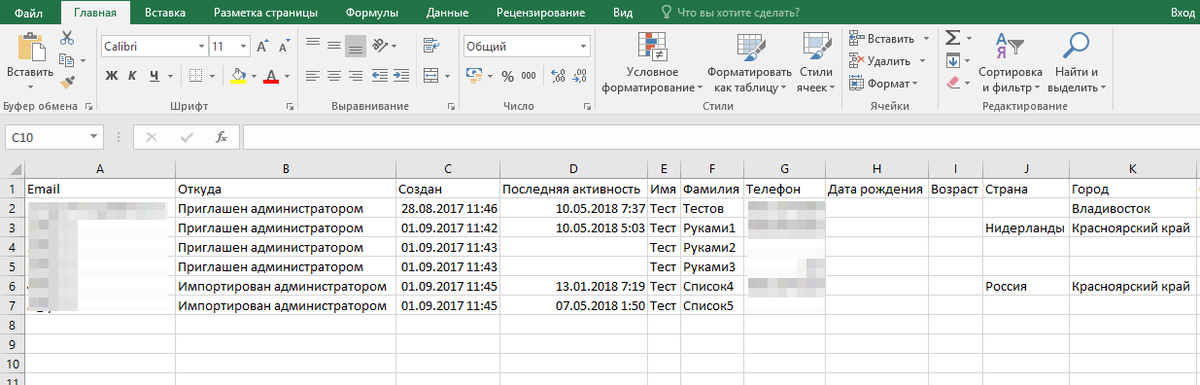Click the Insert Function fx icon

pyautogui.click(x=222, y=137)
